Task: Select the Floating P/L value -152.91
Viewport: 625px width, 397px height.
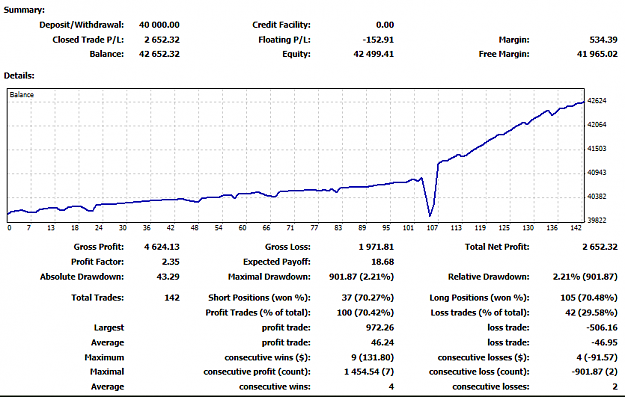Action: [378, 40]
